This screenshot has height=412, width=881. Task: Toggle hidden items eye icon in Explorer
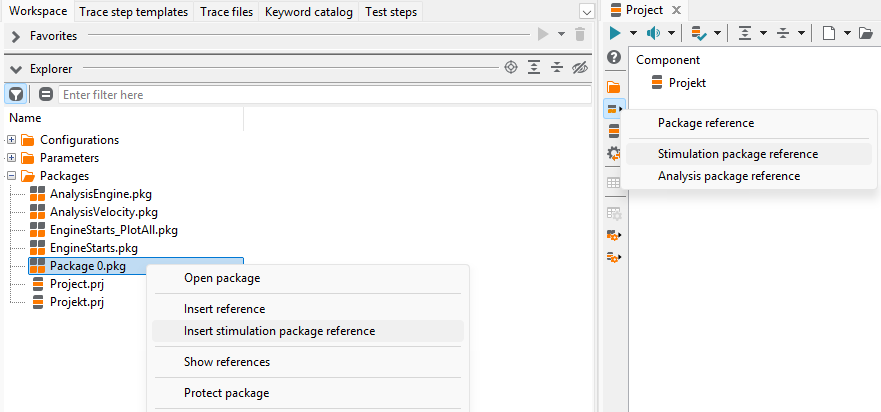point(579,68)
